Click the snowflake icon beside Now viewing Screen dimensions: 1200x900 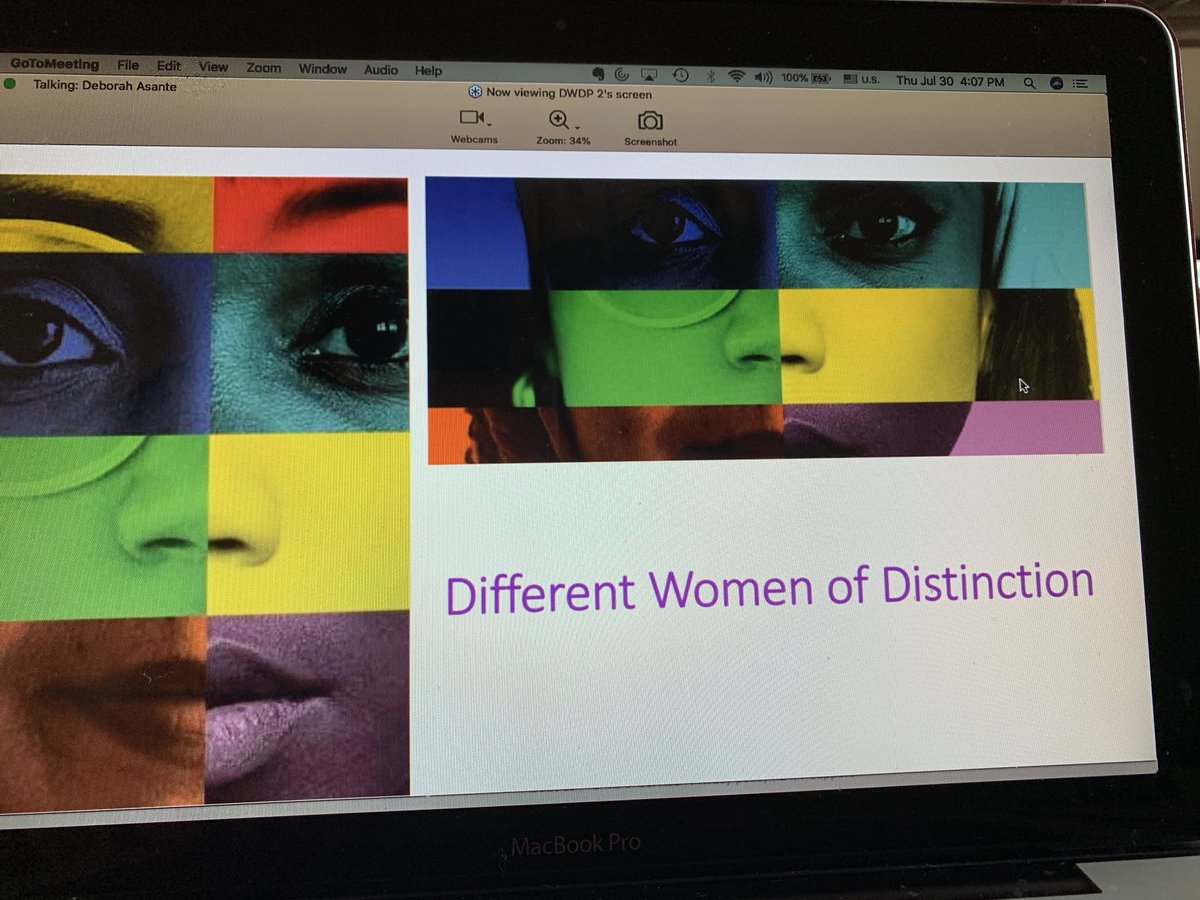pos(475,92)
